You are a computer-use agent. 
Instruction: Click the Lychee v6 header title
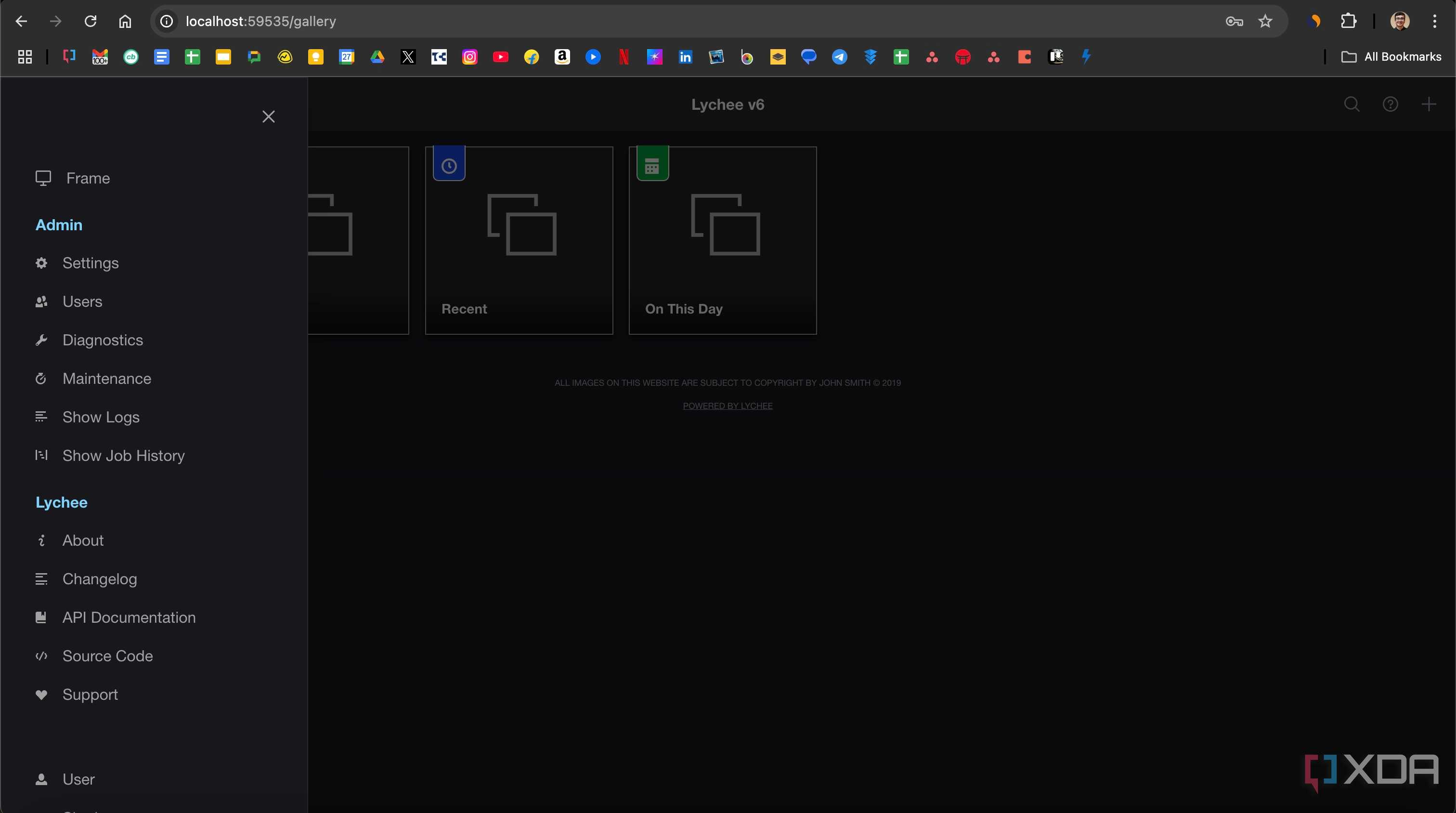coord(728,105)
